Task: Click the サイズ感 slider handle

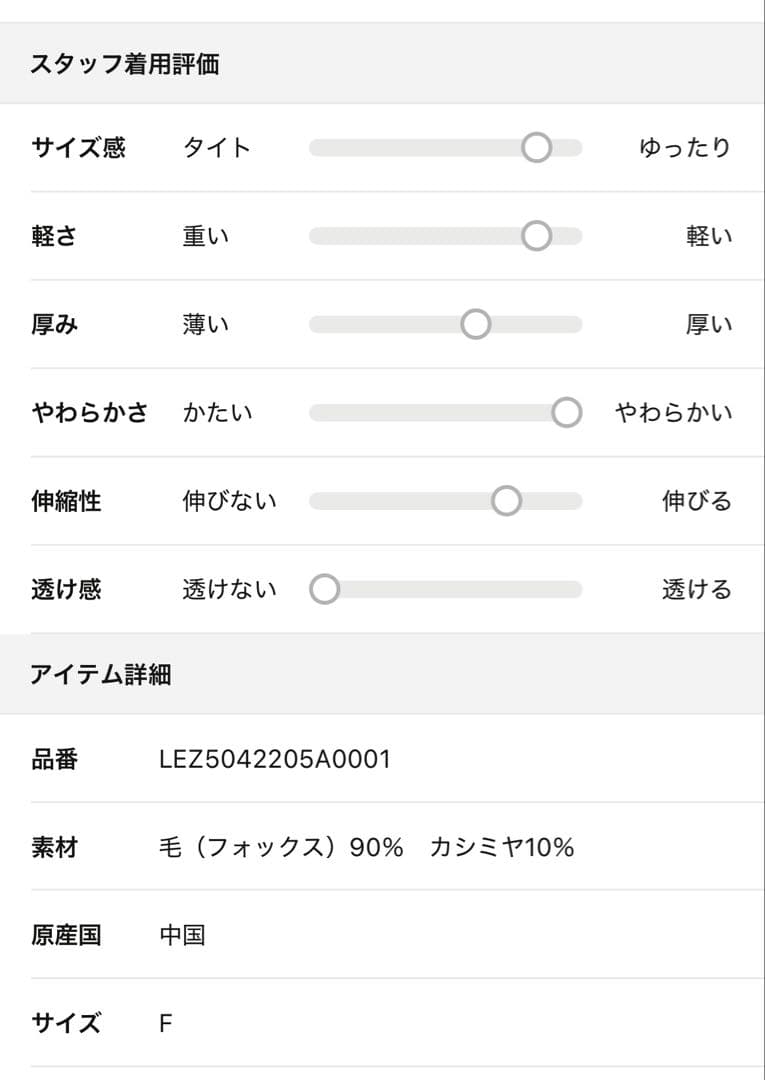Action: click(537, 148)
